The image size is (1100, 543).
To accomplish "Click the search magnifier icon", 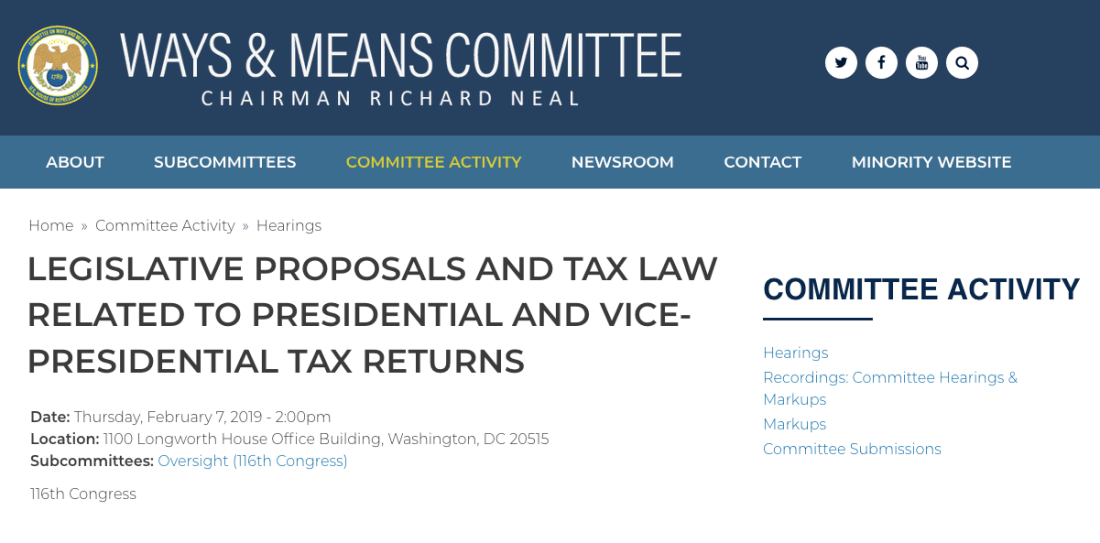I will 962,63.
